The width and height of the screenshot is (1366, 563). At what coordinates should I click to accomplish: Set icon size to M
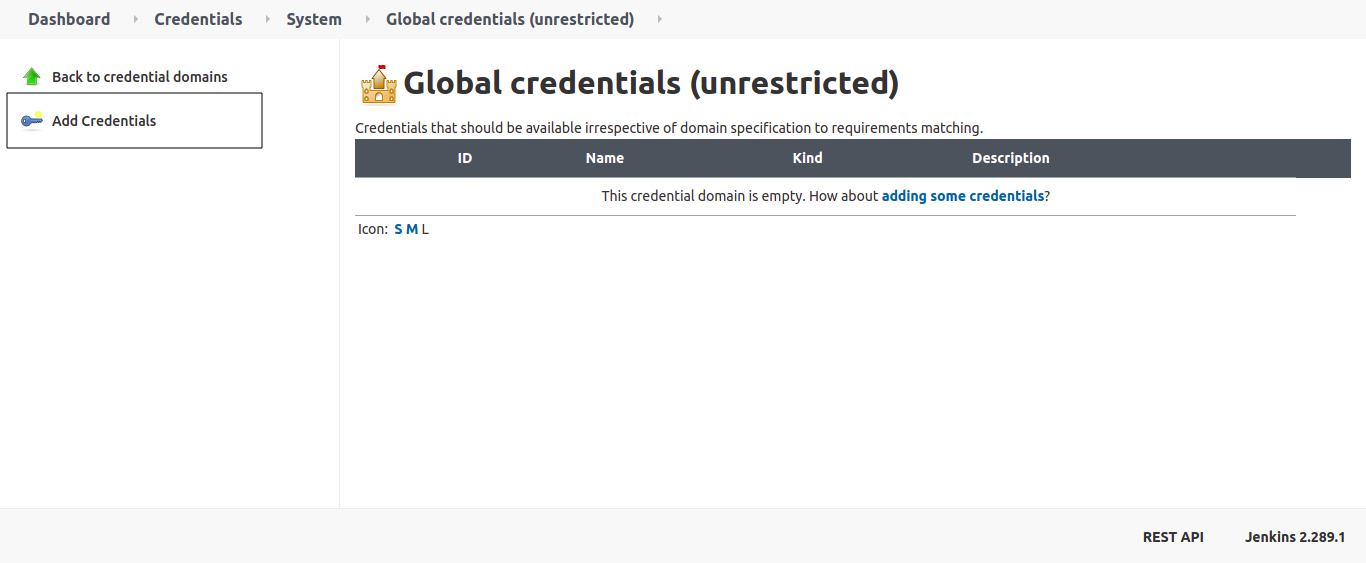point(412,229)
